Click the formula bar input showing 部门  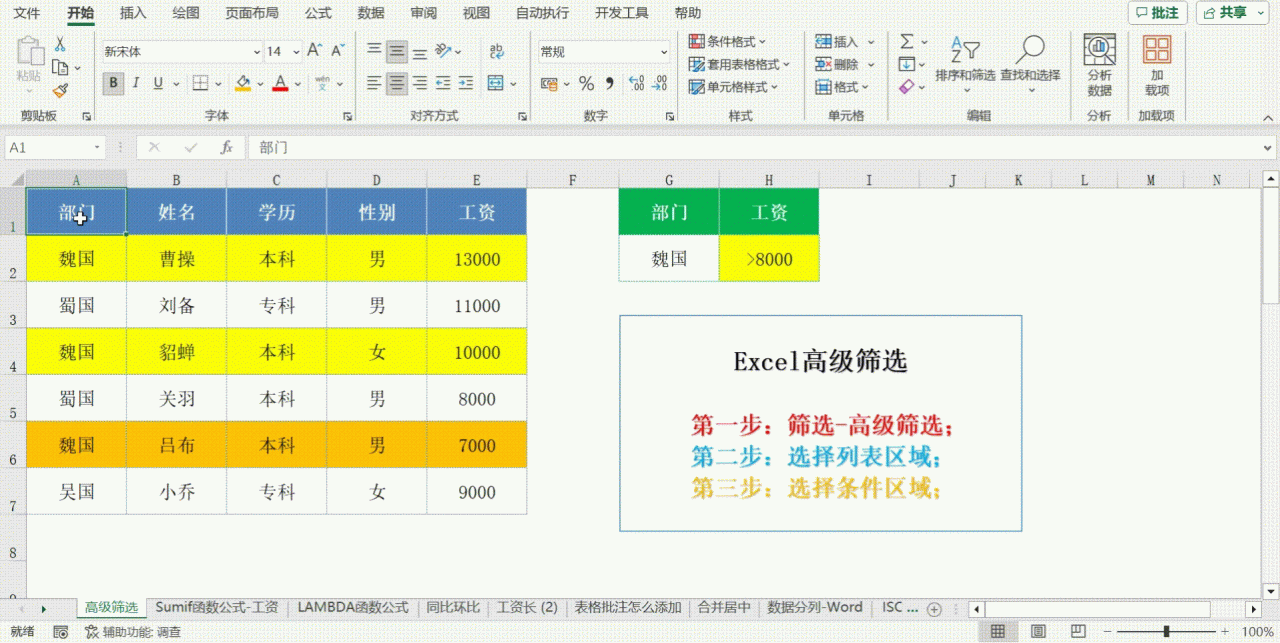[x=760, y=148]
